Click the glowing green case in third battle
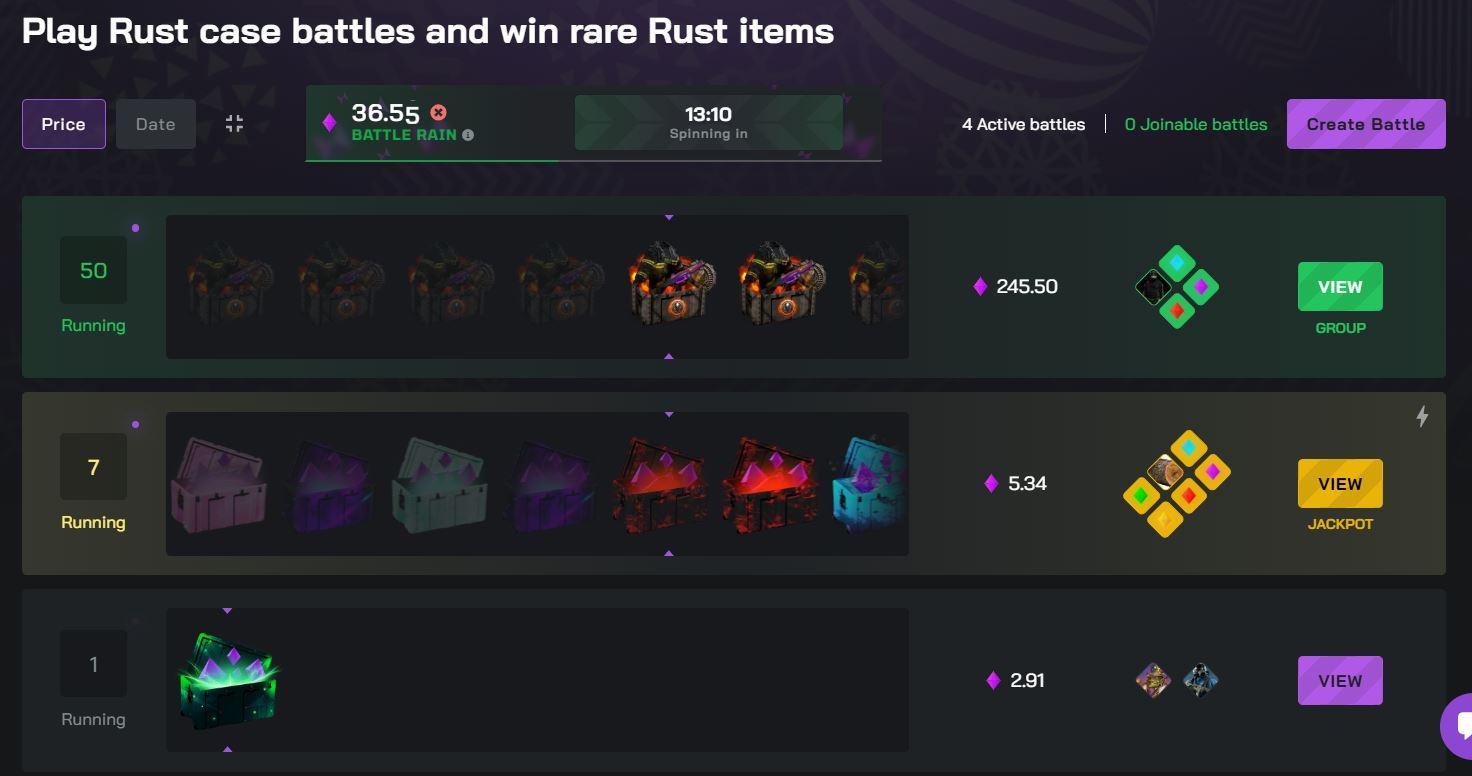Image resolution: width=1472 pixels, height=776 pixels. [x=228, y=681]
